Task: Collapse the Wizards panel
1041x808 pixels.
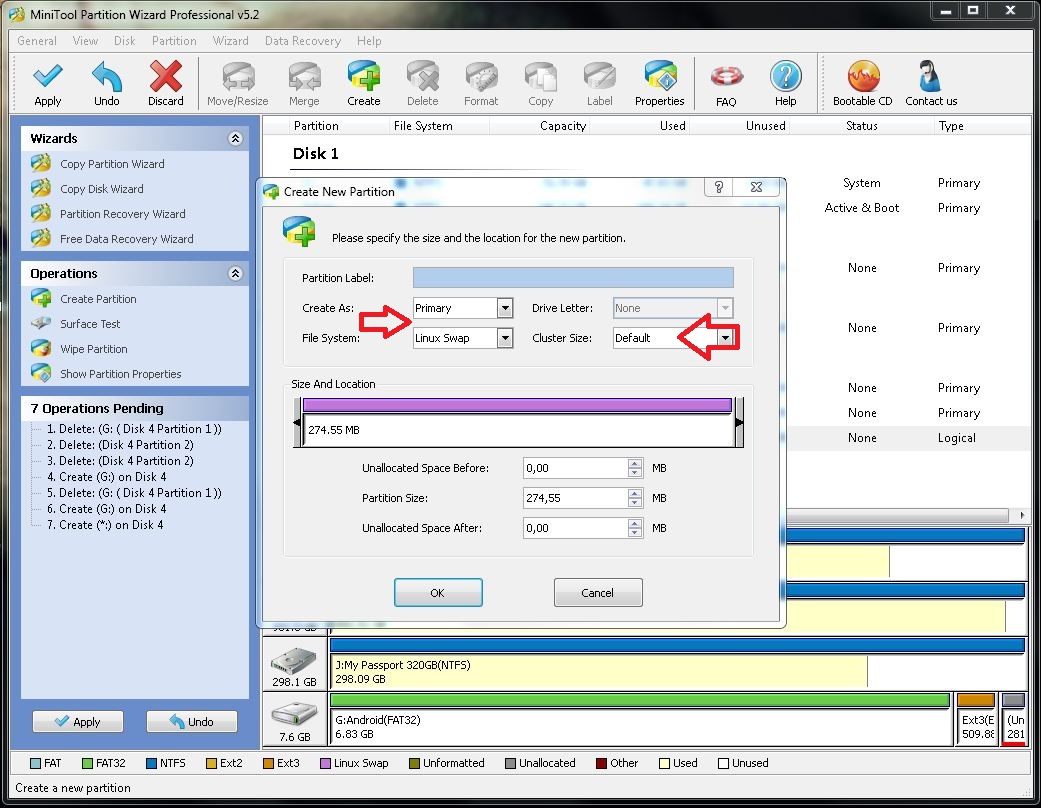Action: point(235,138)
